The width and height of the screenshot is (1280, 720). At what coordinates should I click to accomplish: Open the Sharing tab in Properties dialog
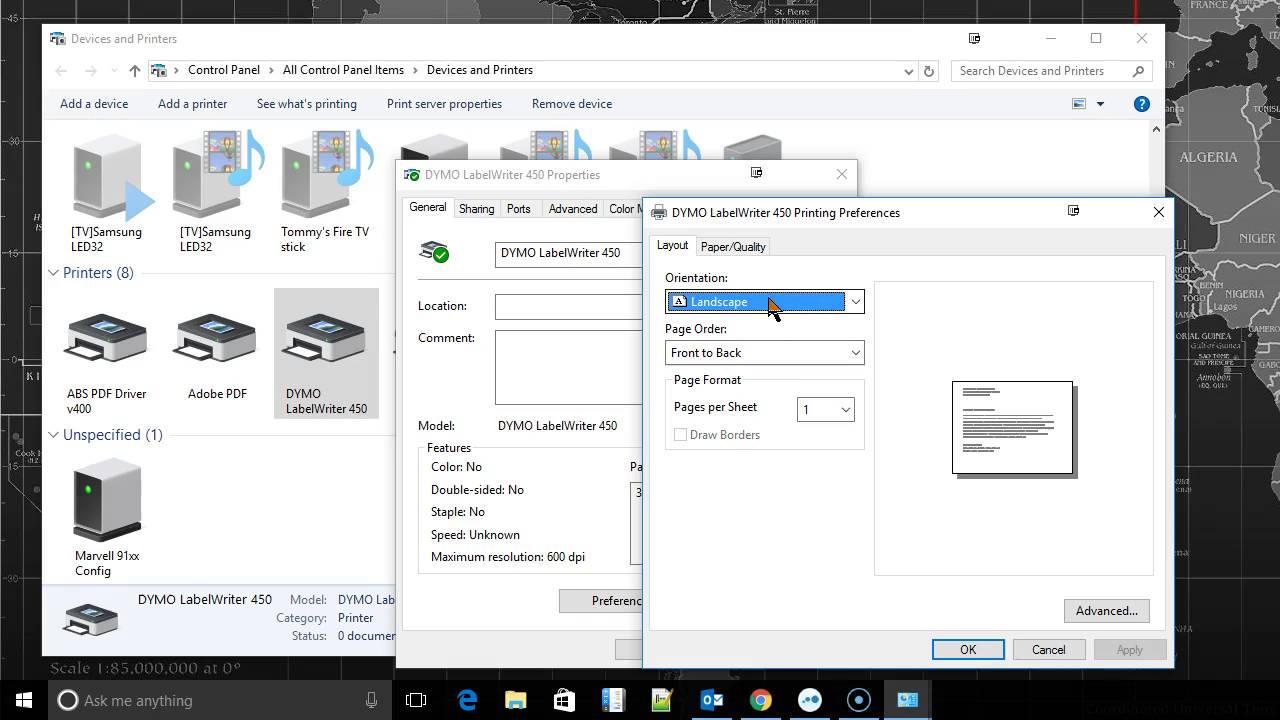coord(476,209)
